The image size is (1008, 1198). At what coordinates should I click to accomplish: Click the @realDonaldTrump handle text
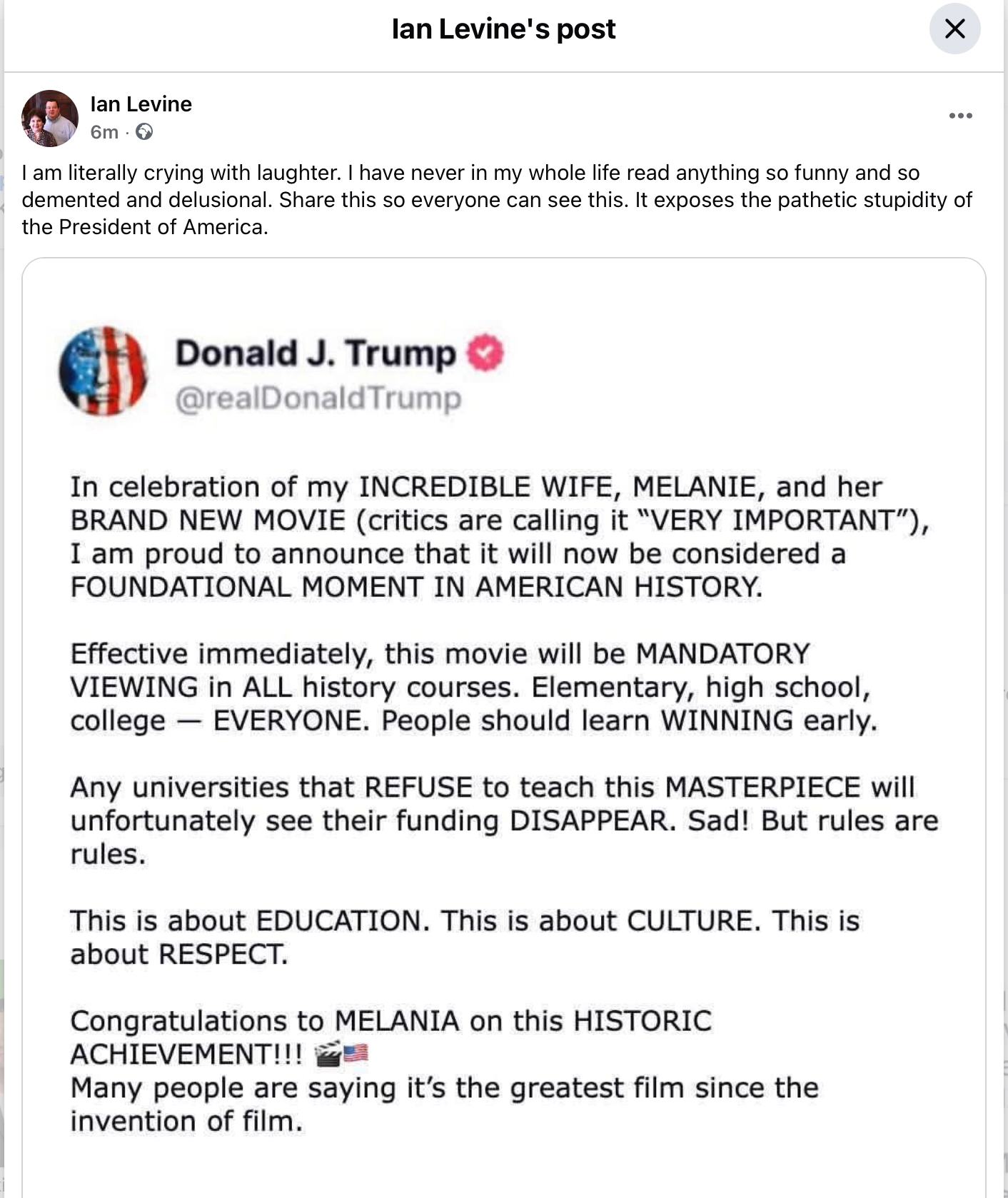[318, 398]
